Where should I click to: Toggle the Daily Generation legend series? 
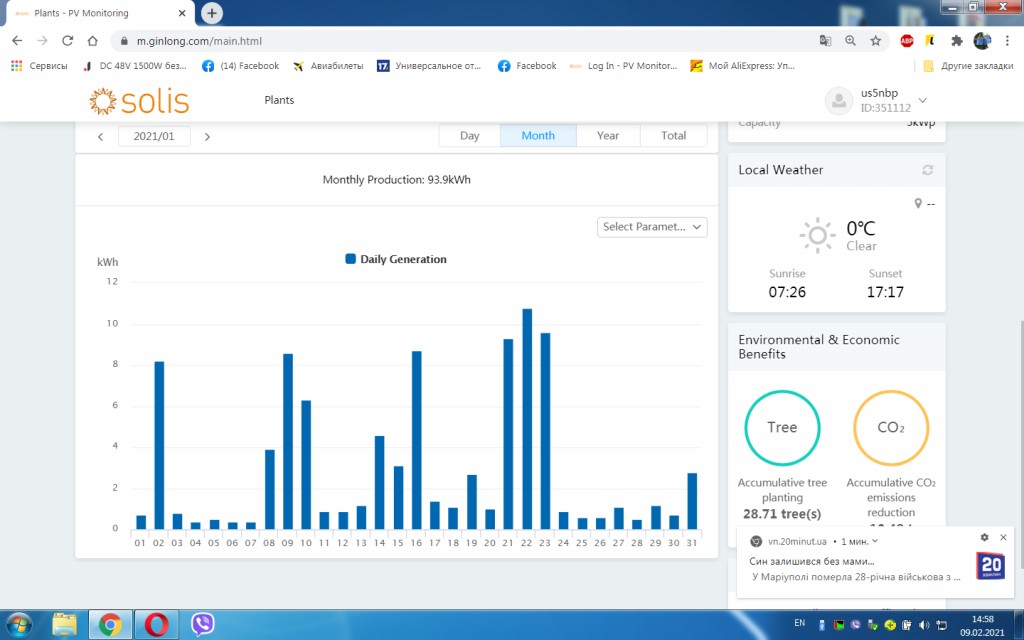(396, 259)
